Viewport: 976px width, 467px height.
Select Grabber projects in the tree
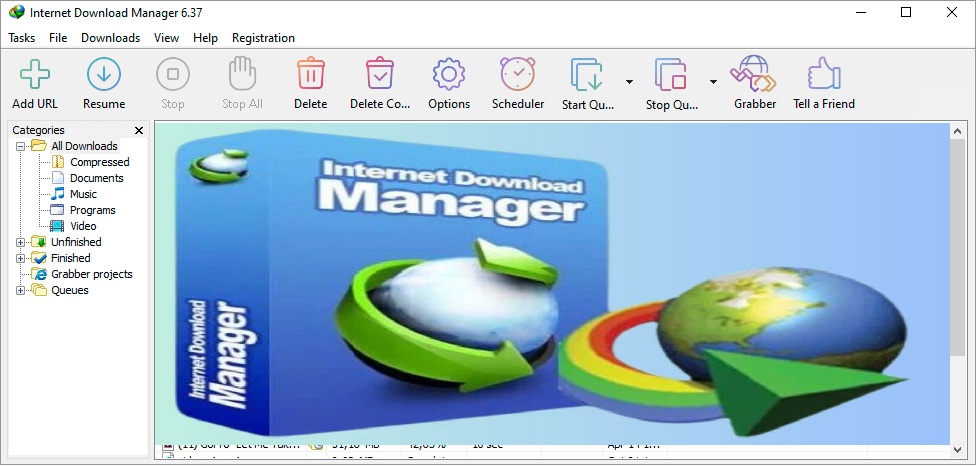click(x=92, y=274)
